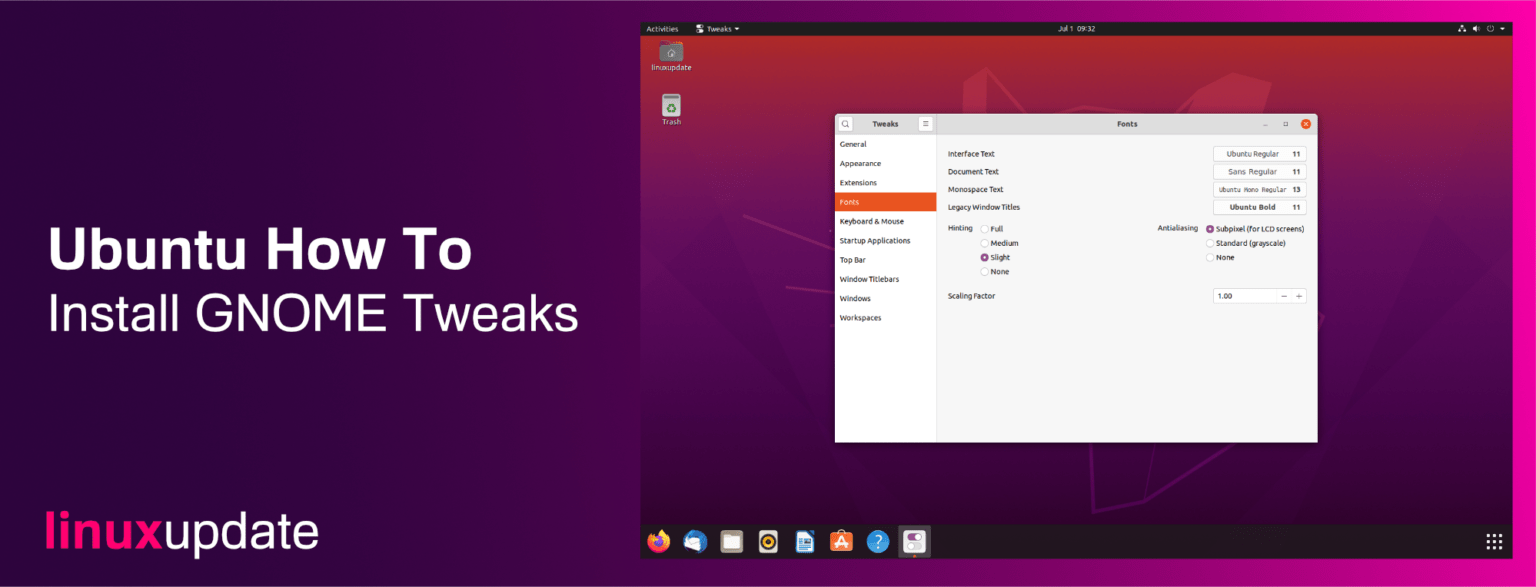Open the Files manager dock icon

click(732, 542)
